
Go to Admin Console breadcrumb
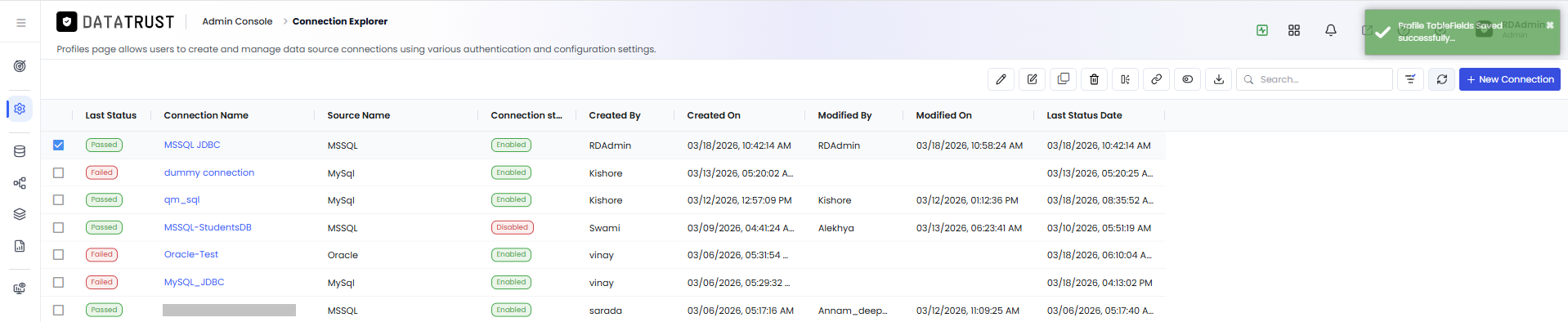tap(237, 21)
